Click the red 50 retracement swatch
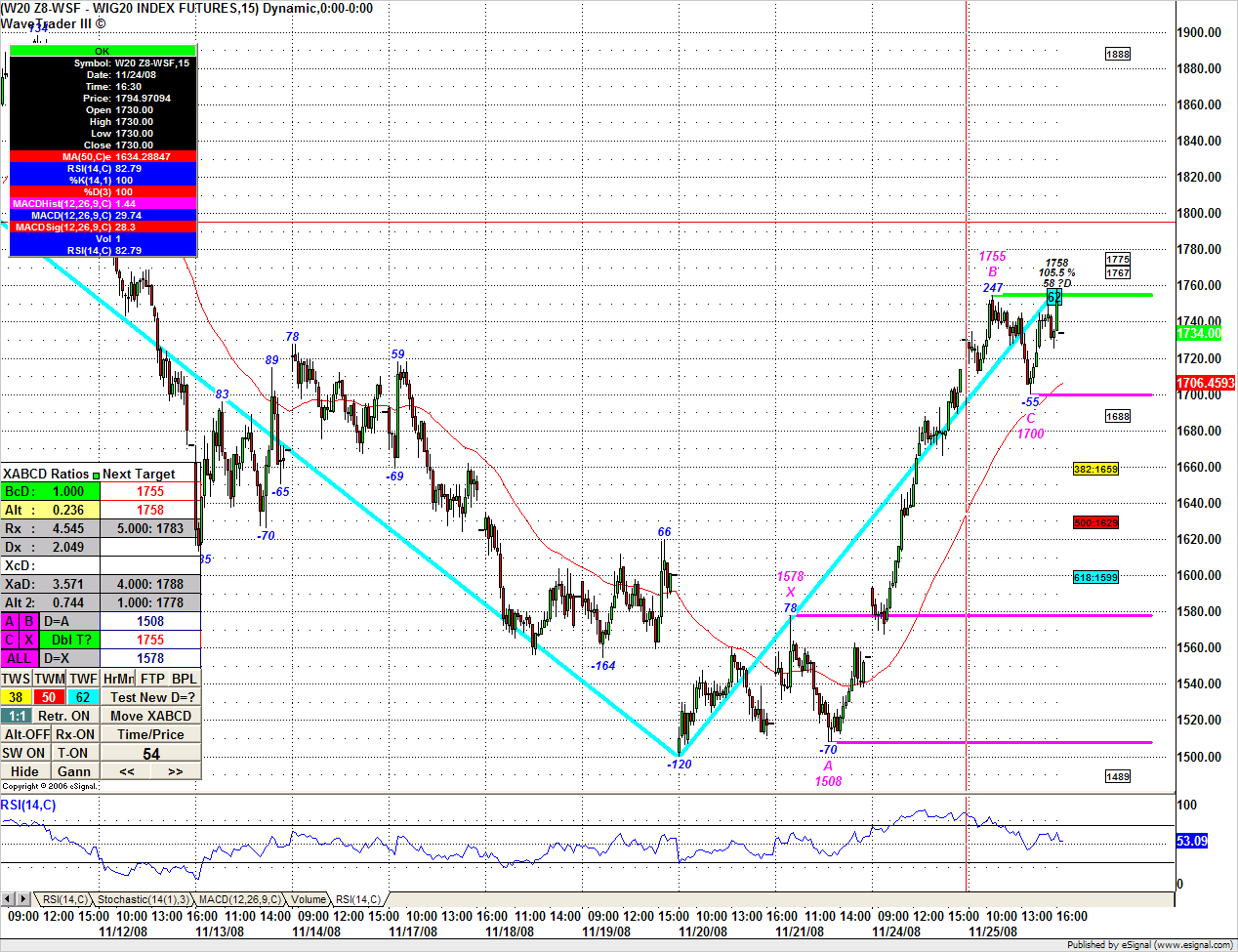Screen dimensions: 1238x952 (x=50, y=697)
